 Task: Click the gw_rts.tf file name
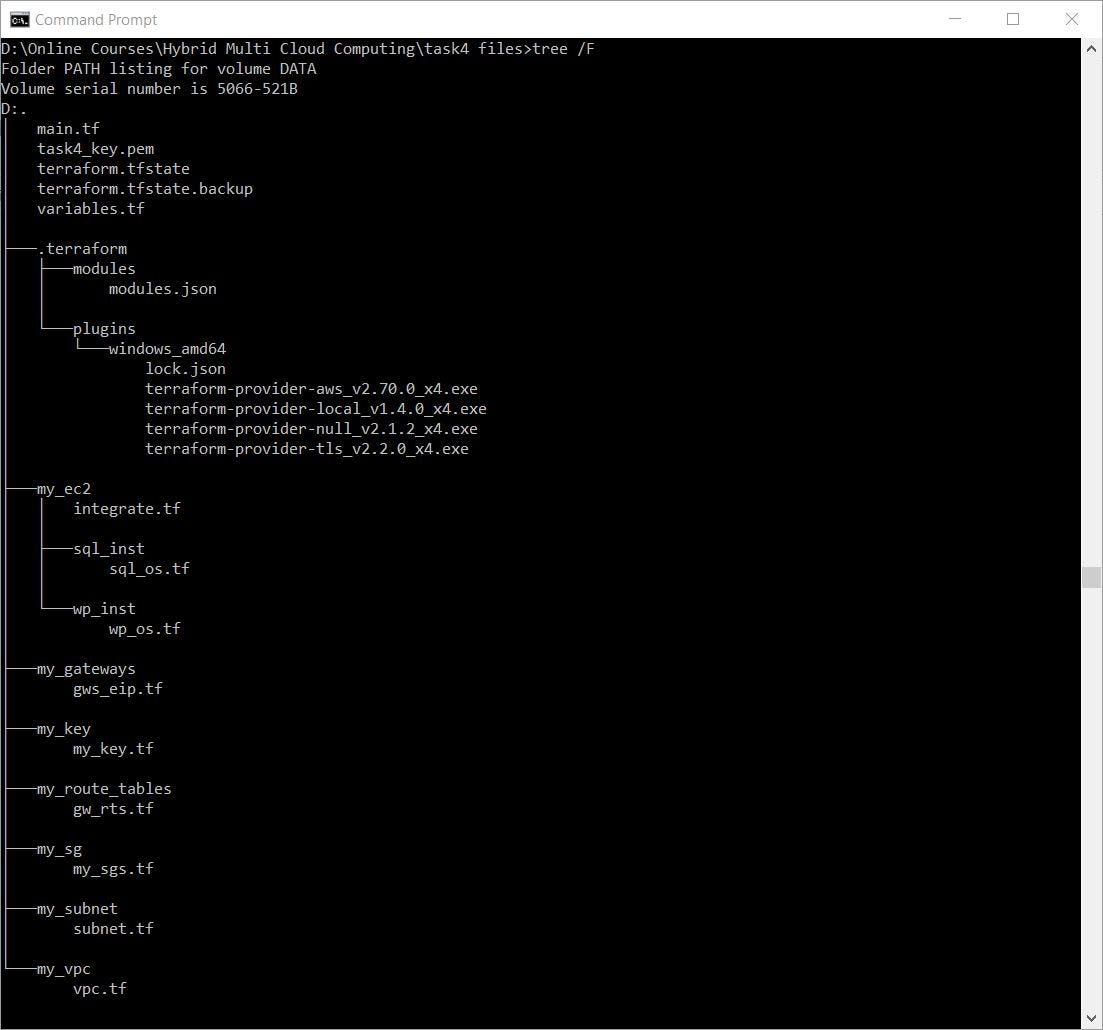(113, 809)
